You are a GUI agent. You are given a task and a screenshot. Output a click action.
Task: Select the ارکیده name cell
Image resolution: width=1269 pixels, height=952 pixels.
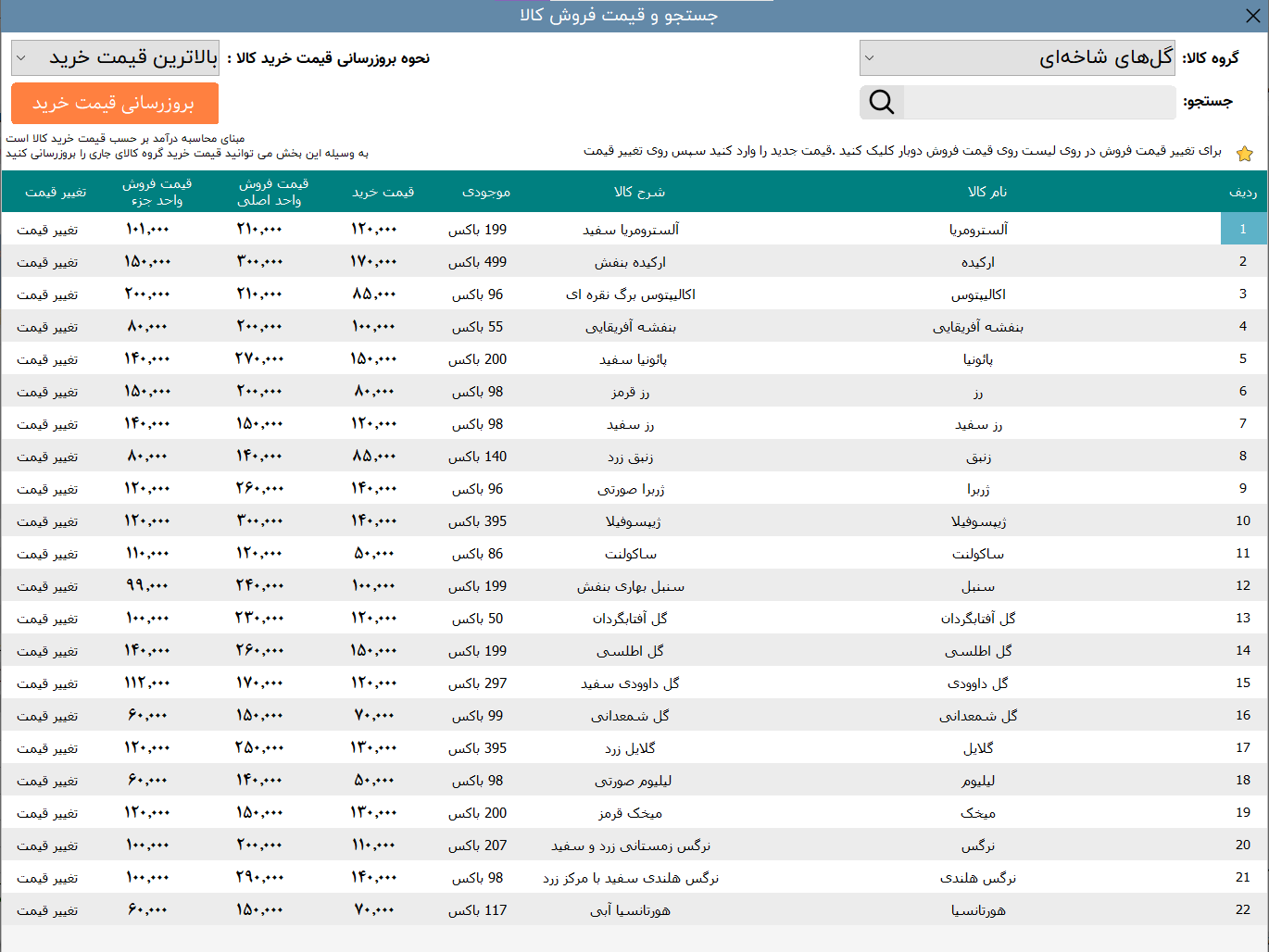click(978, 262)
